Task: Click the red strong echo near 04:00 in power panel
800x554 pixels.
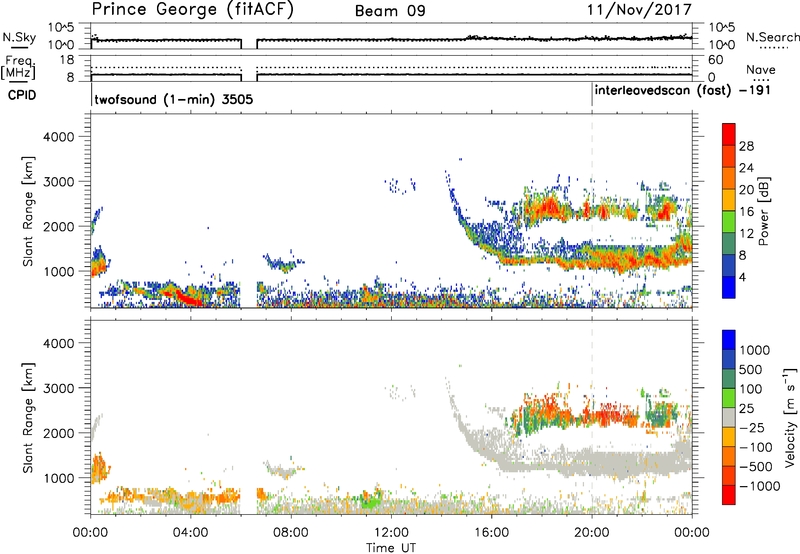Action: click(x=191, y=299)
